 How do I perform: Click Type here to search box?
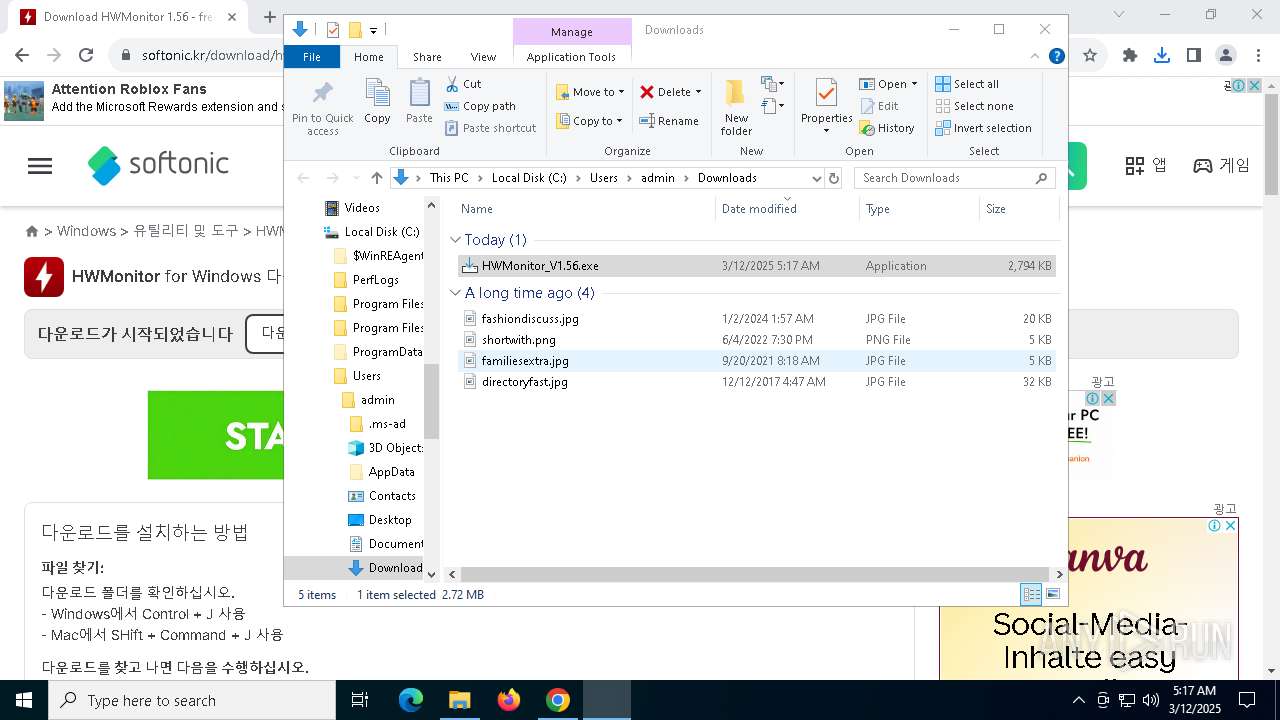[x=192, y=700]
